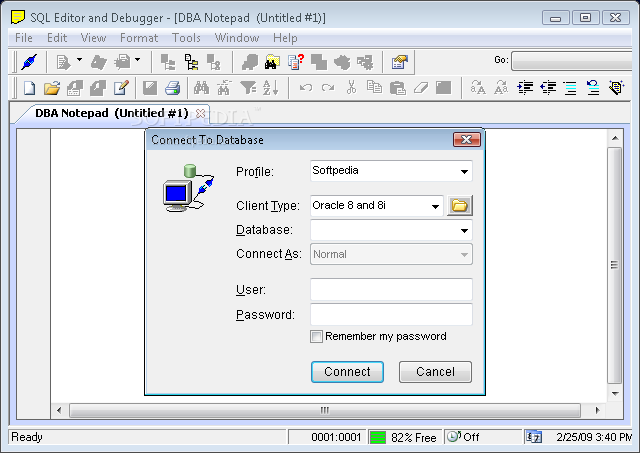Click the horizontal scrollbar thumb
This screenshot has width=640, height=453.
[x=324, y=410]
